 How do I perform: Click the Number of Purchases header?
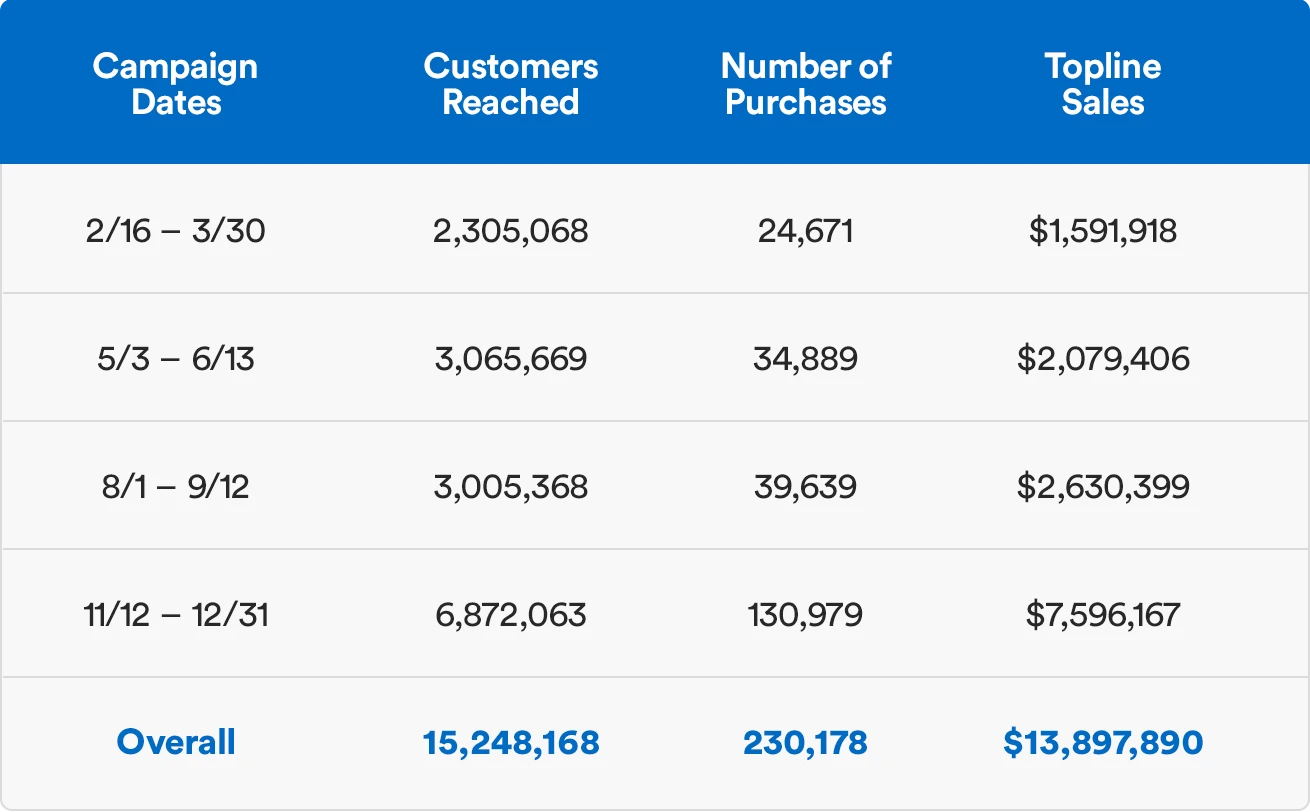[x=805, y=84]
